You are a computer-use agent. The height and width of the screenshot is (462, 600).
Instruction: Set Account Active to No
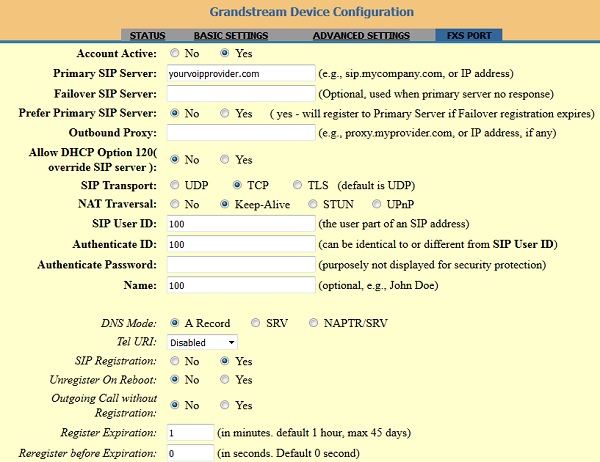point(174,53)
